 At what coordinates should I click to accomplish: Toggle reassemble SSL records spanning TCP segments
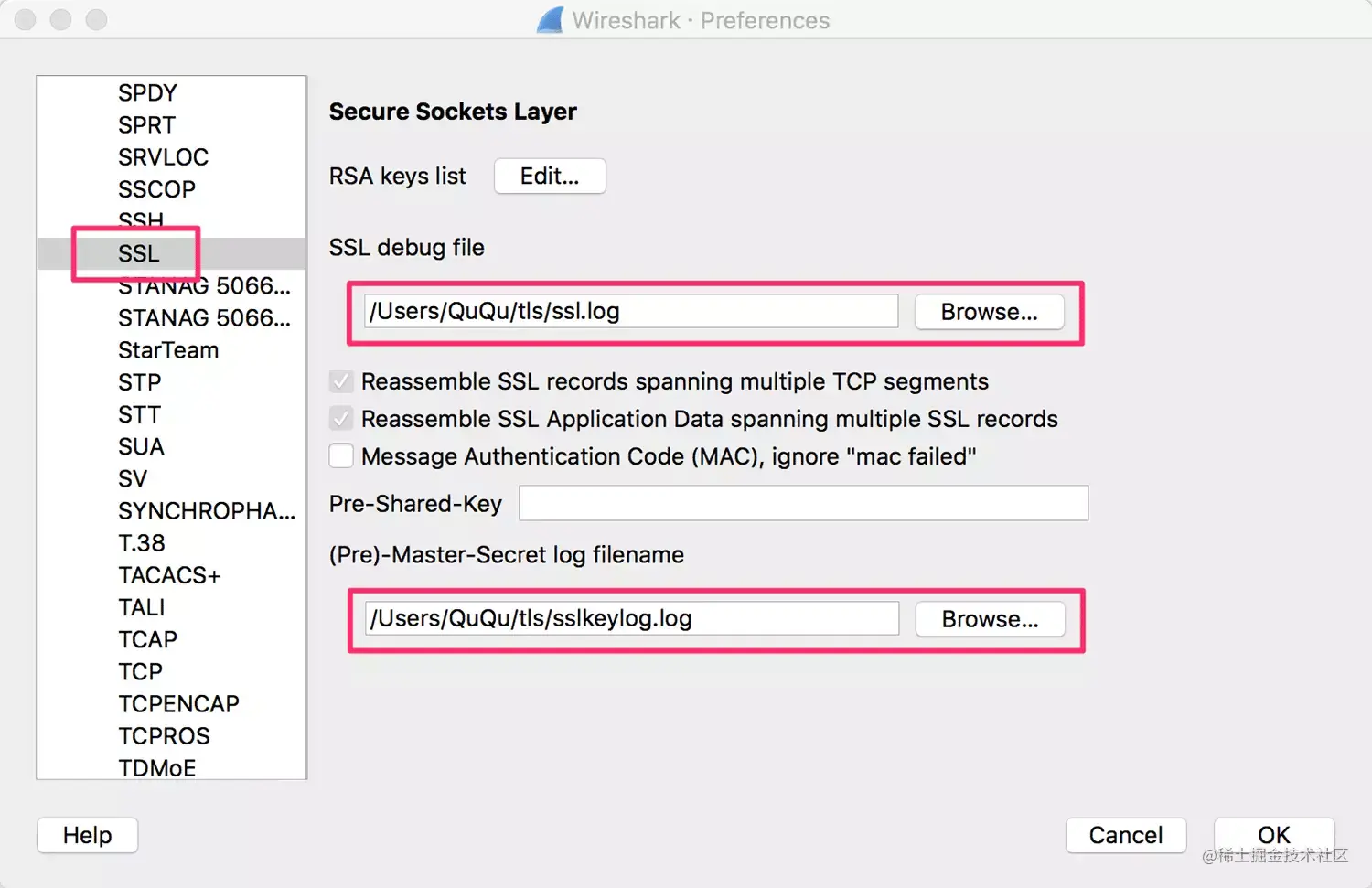[341, 381]
